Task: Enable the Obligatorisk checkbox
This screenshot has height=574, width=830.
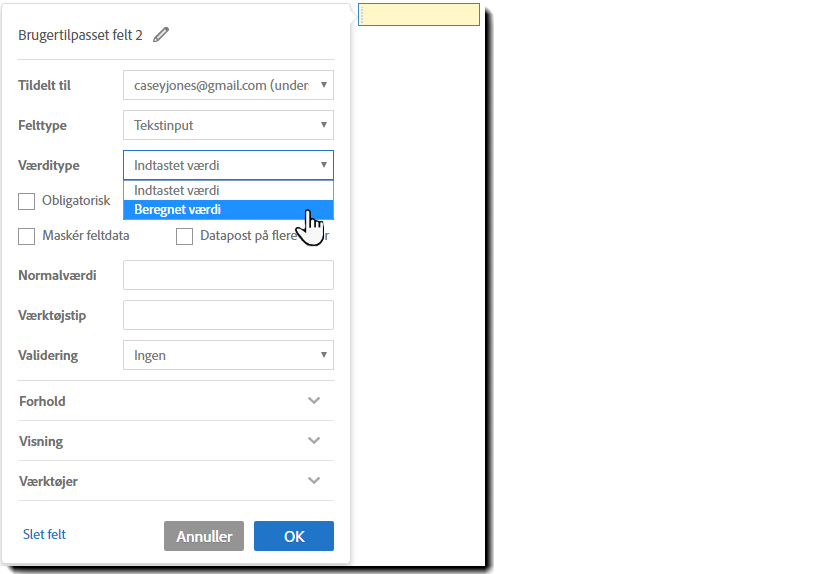Action: coord(27,201)
